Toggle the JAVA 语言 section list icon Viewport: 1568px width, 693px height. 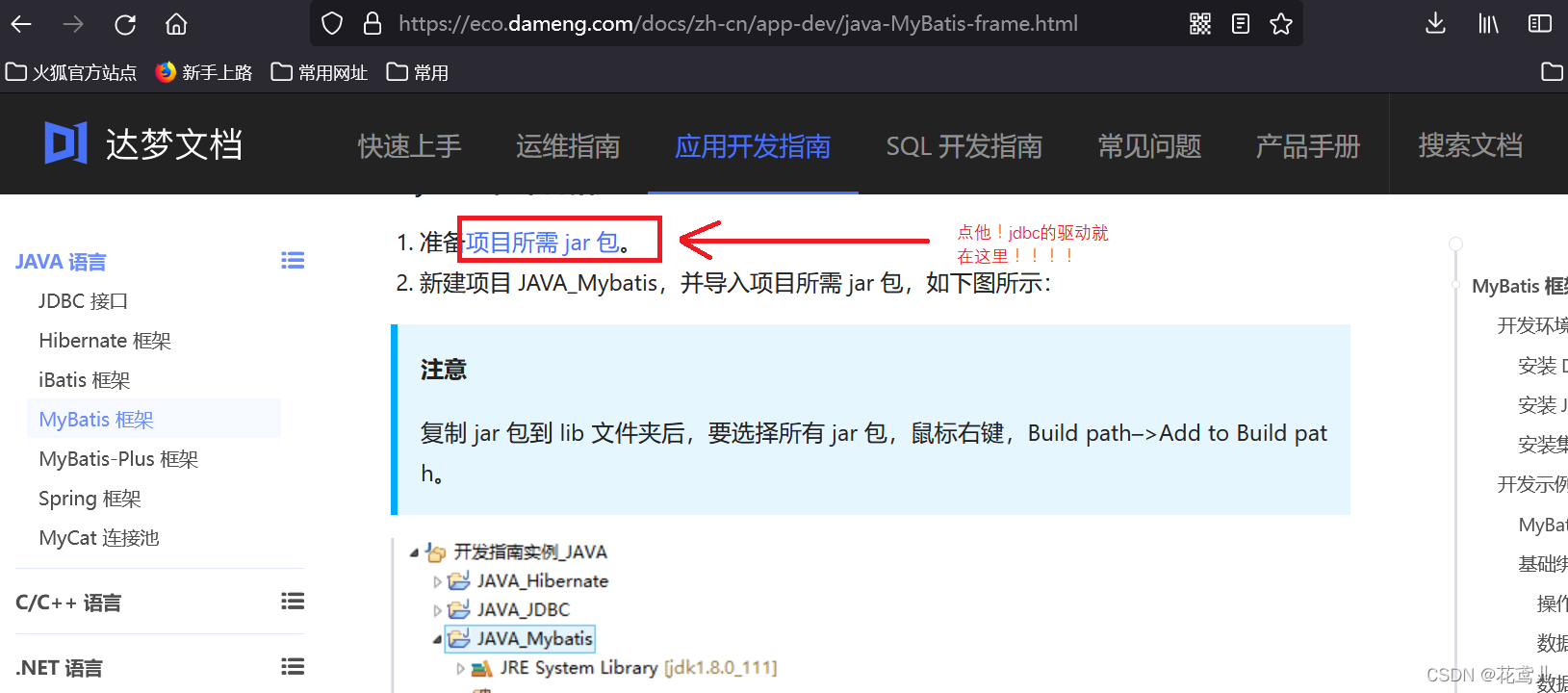click(x=293, y=261)
